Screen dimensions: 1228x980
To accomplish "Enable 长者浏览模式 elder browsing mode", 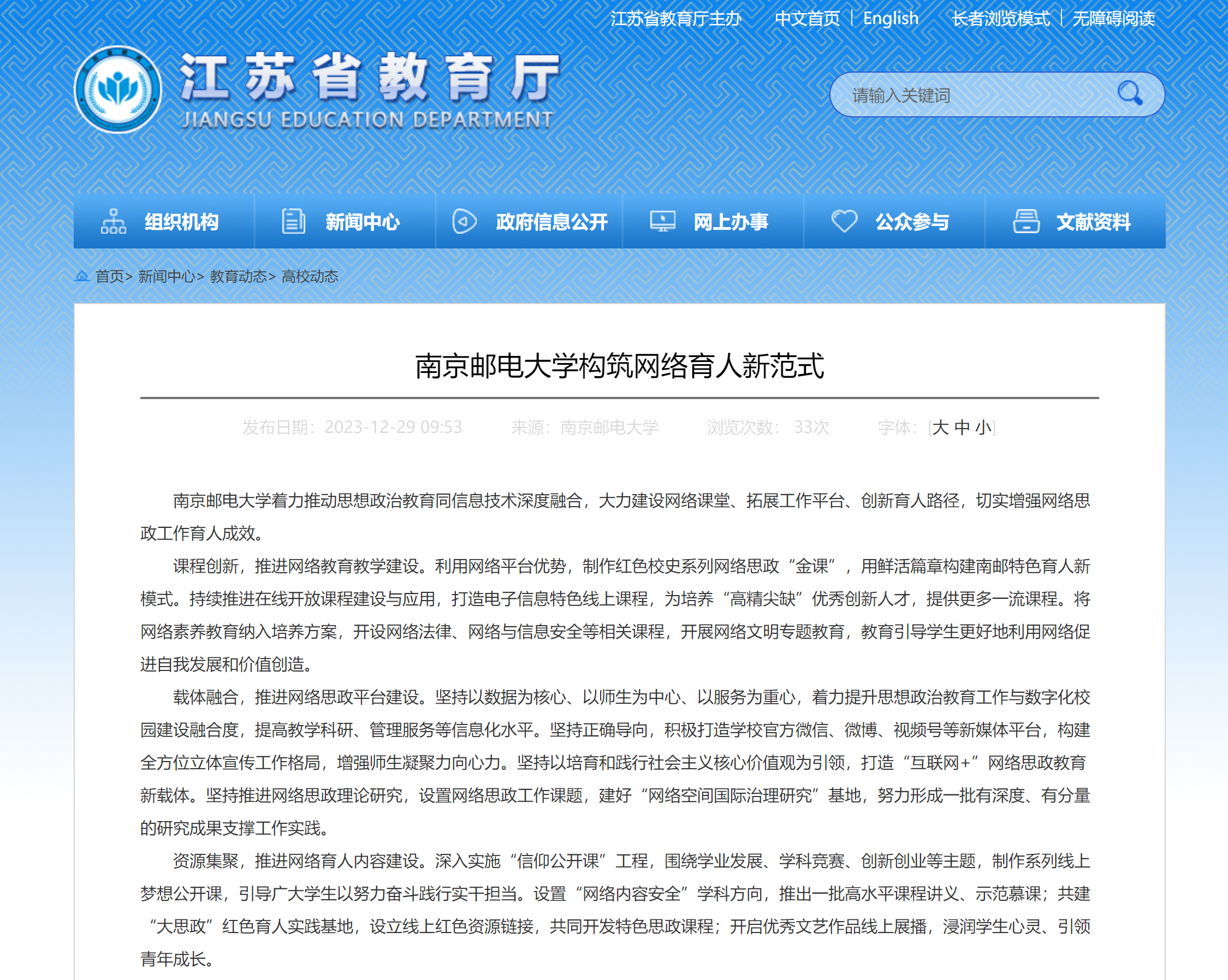I will pyautogui.click(x=1000, y=19).
